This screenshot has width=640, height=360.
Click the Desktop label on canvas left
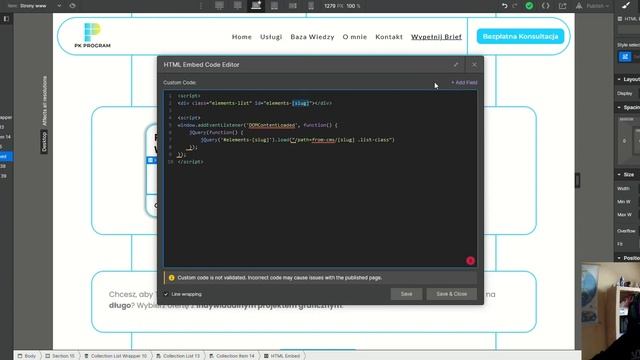[44, 142]
